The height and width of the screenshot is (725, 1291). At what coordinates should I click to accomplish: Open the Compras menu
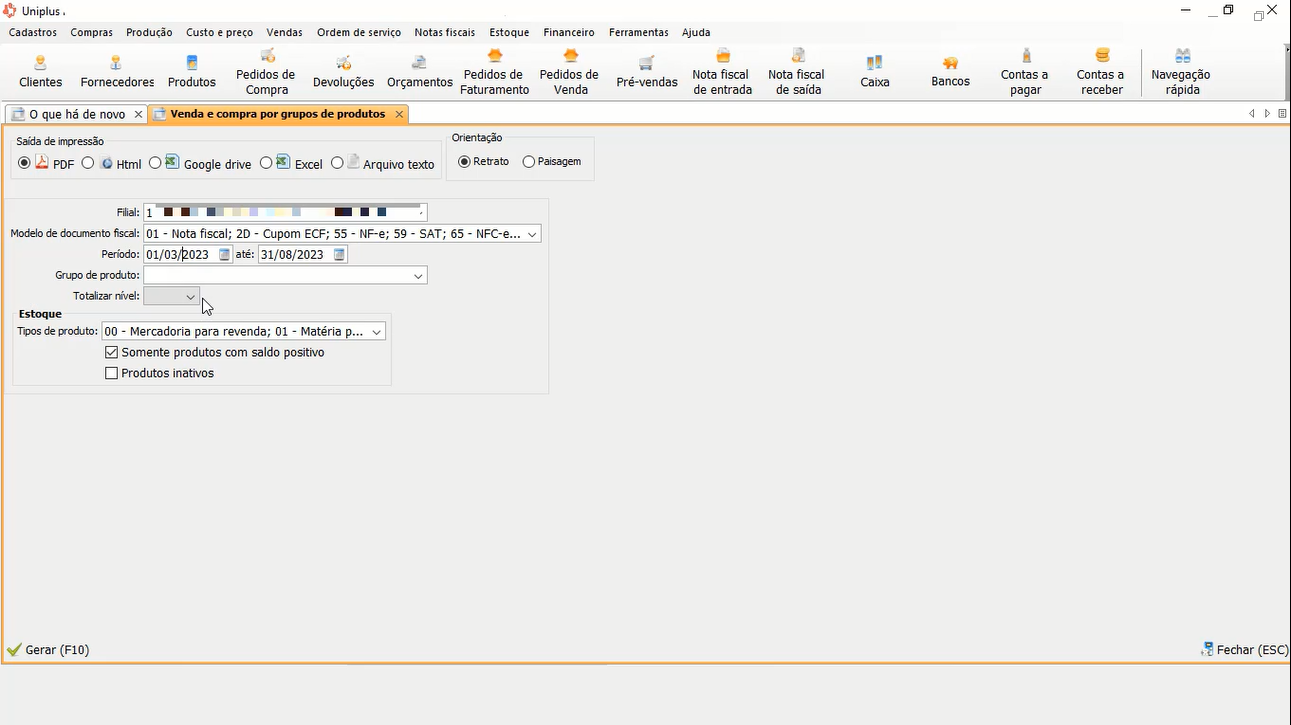92,33
